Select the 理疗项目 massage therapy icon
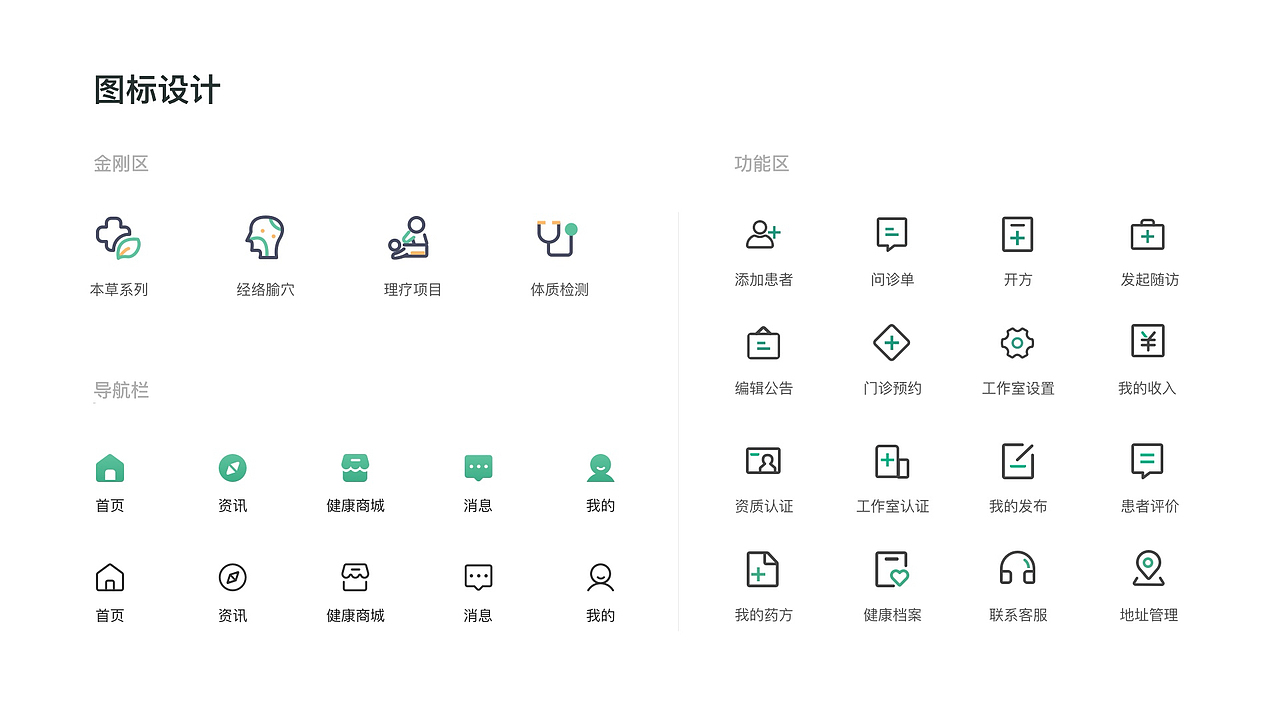Viewport: 1280px width, 720px height. 409,238
